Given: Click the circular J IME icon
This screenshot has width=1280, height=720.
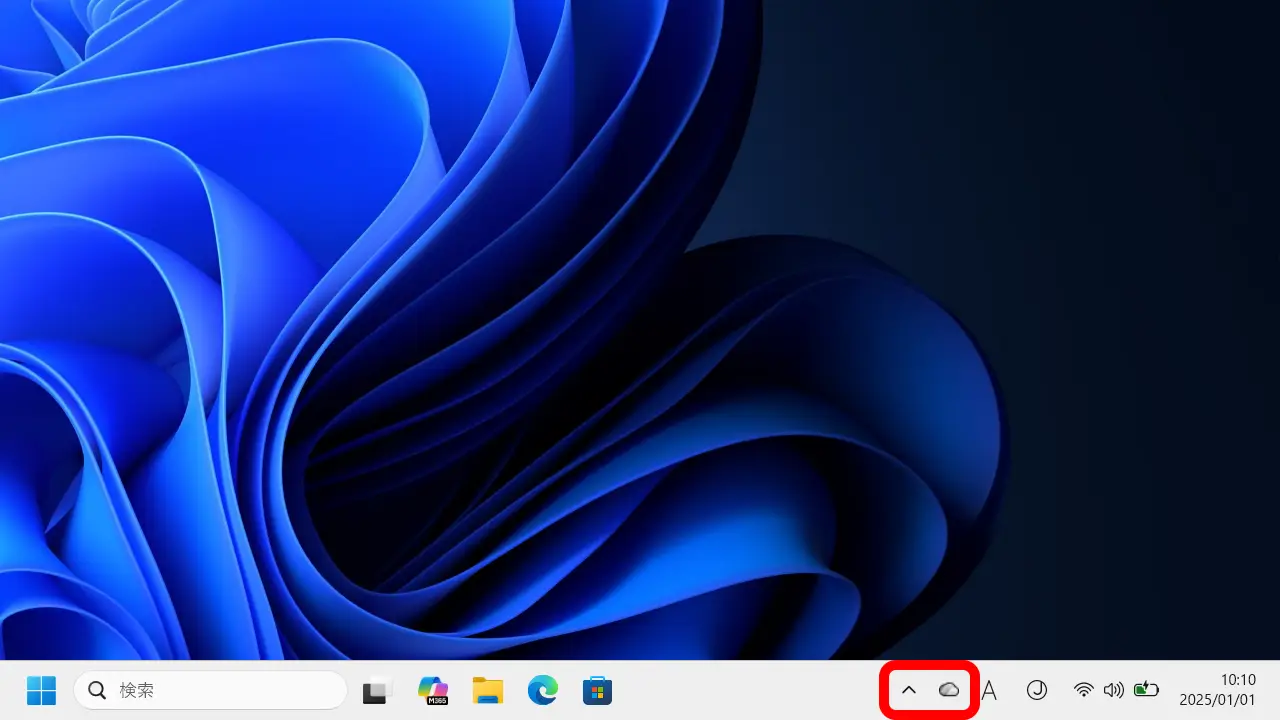Looking at the screenshot, I should point(1037,690).
